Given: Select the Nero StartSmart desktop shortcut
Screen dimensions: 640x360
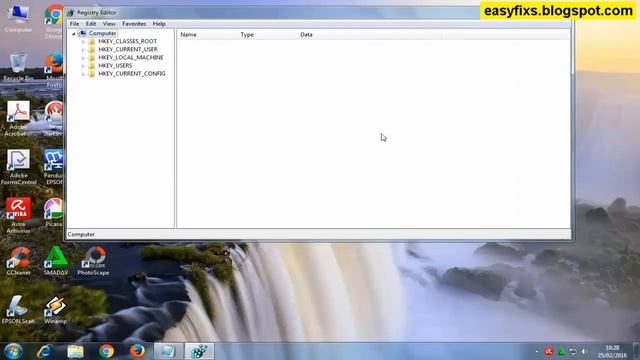Looking at the screenshot, I should coord(54,118).
